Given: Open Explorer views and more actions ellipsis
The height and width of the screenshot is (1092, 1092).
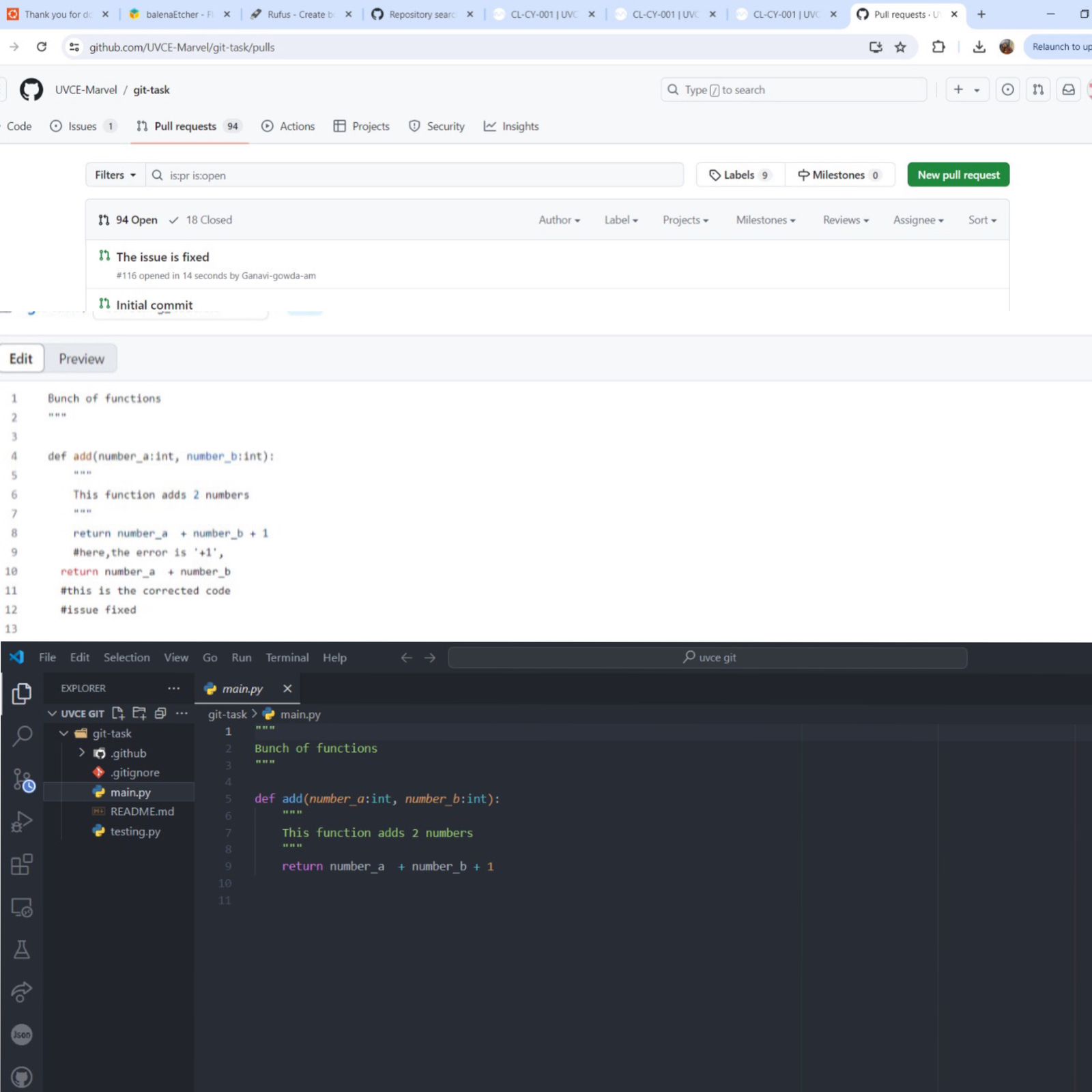Looking at the screenshot, I should [174, 688].
